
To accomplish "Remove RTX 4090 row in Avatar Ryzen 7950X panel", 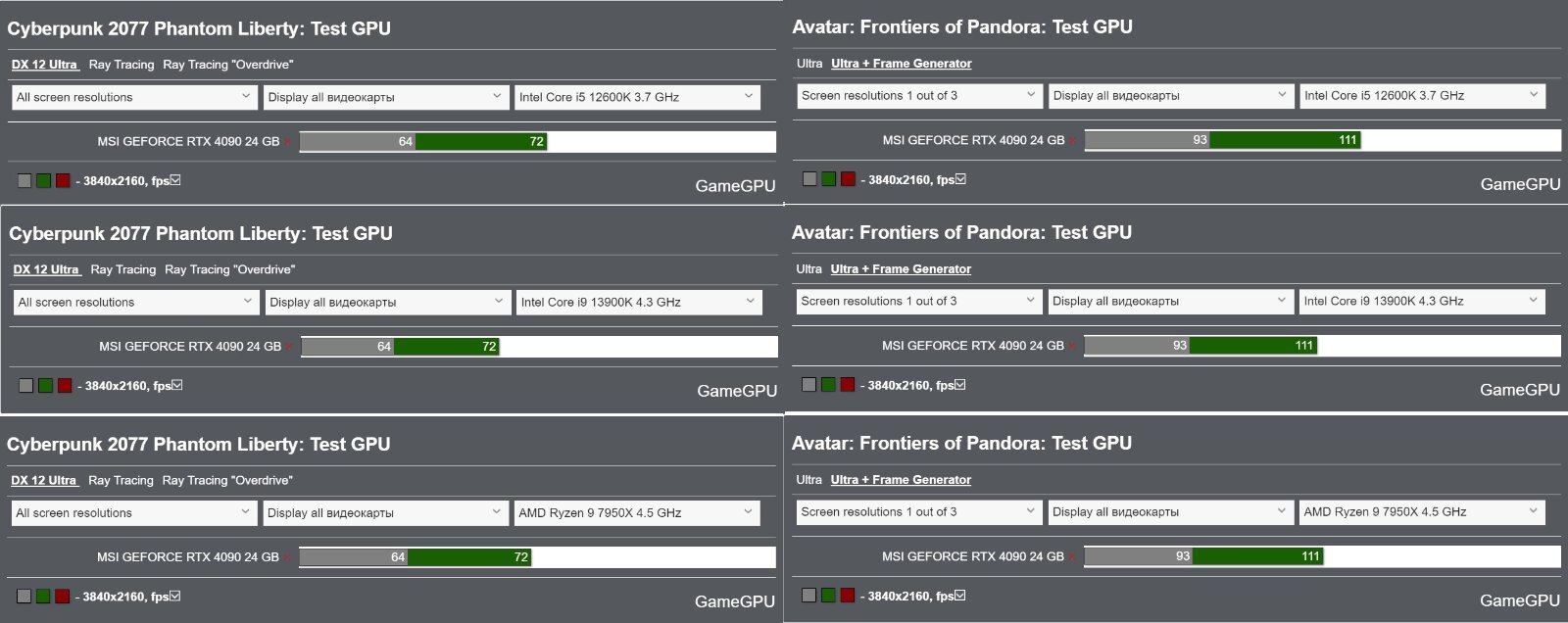I will click(x=1074, y=557).
